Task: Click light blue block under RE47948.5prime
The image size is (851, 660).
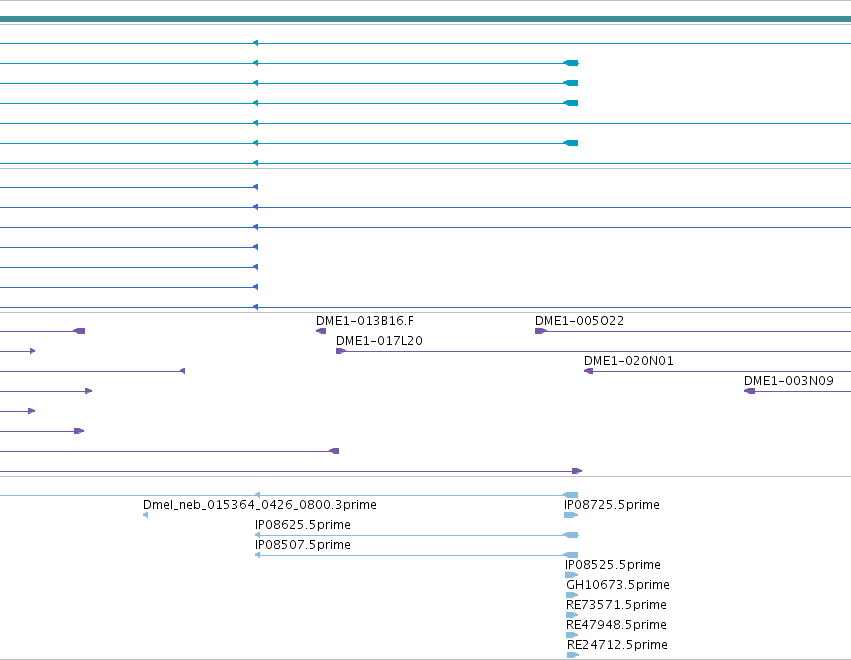Action: click(x=572, y=636)
